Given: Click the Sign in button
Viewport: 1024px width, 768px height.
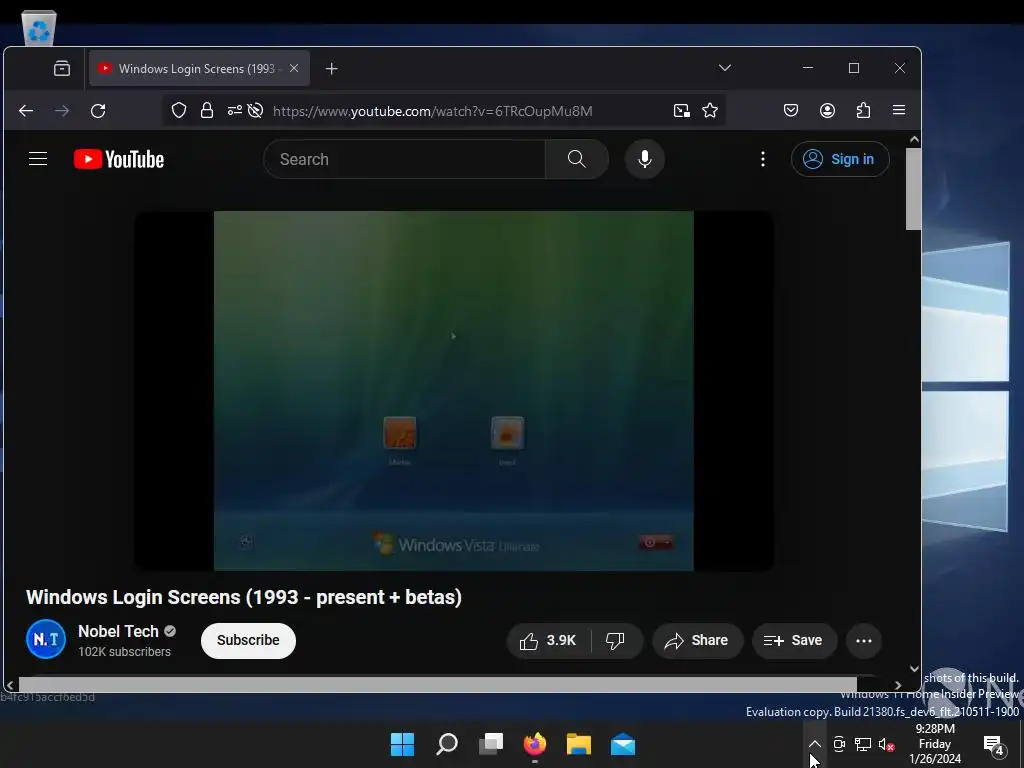Looking at the screenshot, I should click(840, 159).
